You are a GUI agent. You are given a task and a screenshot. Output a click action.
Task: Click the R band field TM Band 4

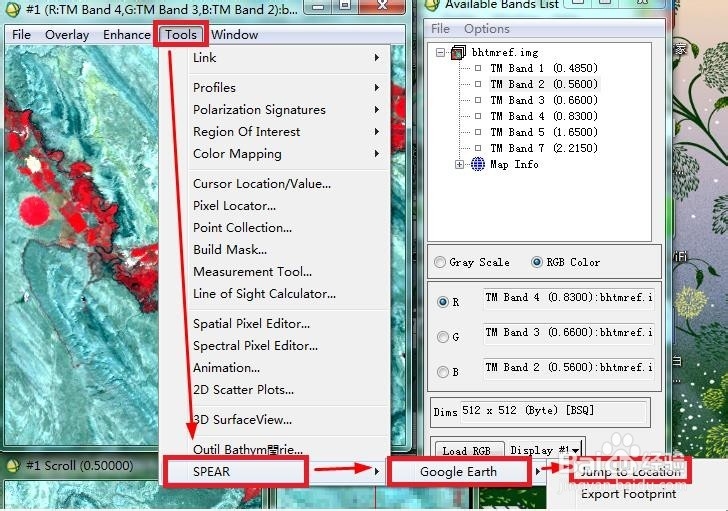click(x=569, y=298)
